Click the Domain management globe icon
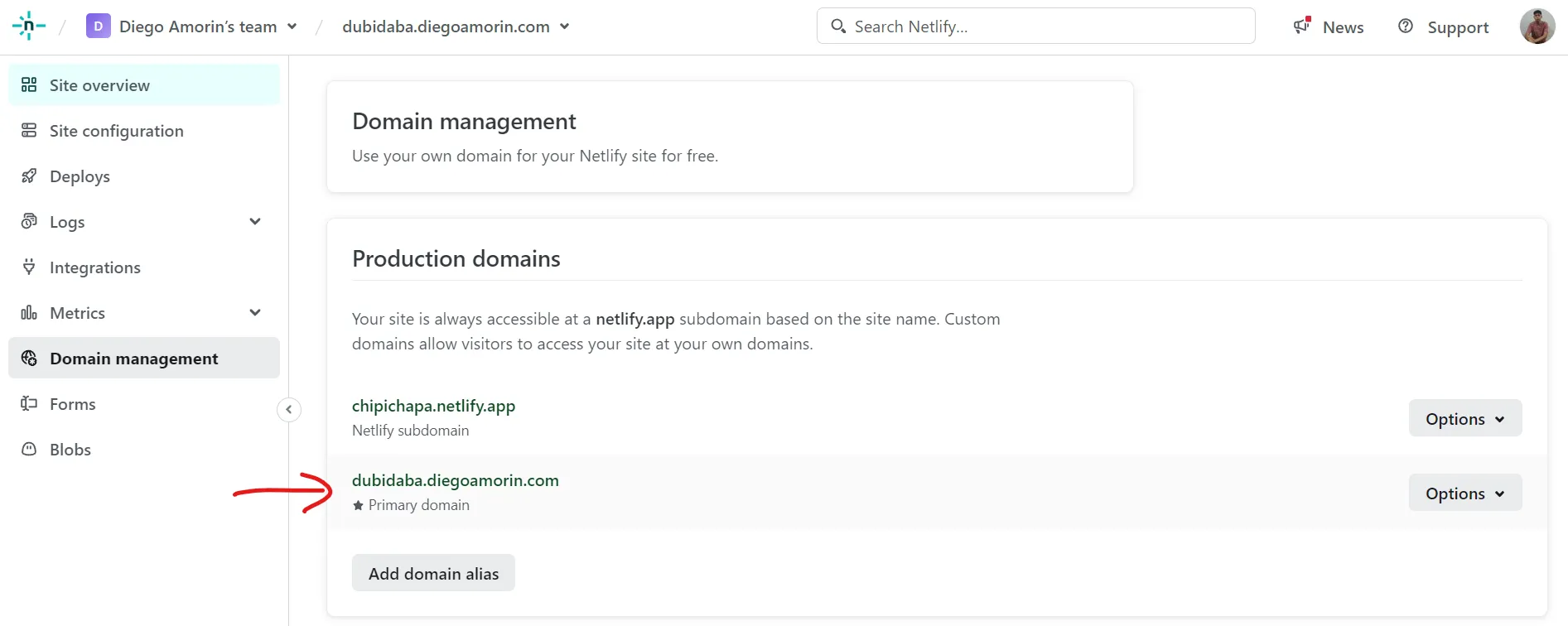This screenshot has height=626, width=1568. tap(29, 358)
